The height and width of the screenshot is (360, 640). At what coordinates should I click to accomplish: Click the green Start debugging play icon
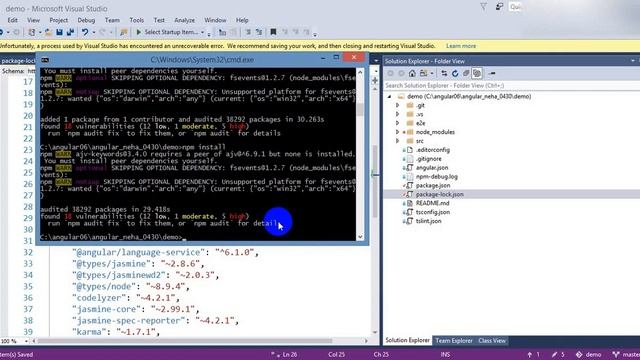pos(138,32)
